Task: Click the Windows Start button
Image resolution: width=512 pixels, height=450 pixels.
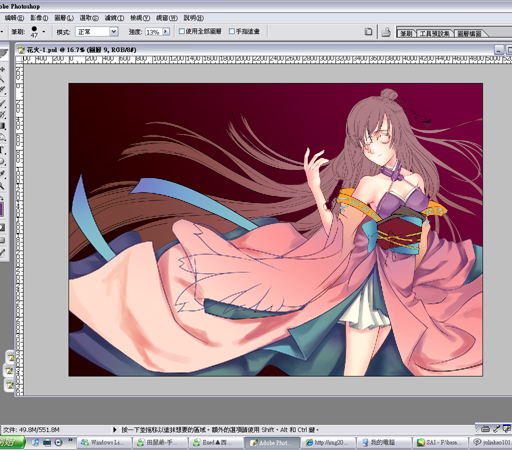Action: pyautogui.click(x=12, y=442)
